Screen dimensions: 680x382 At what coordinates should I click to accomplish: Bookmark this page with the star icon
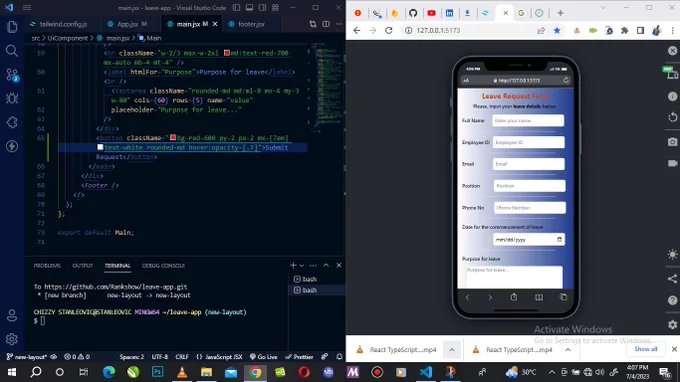557,30
